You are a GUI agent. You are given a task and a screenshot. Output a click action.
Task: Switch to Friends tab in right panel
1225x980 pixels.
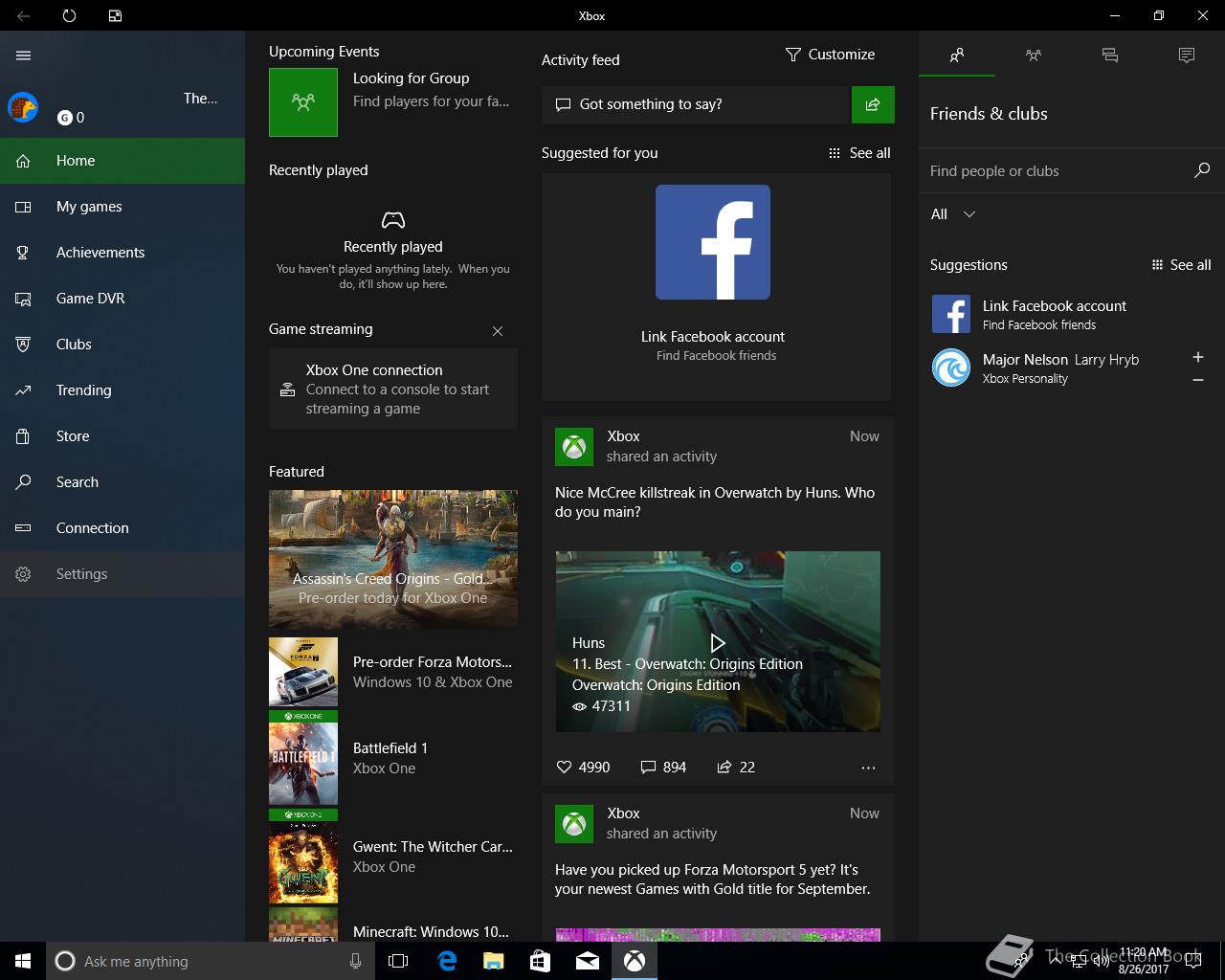[x=957, y=56]
